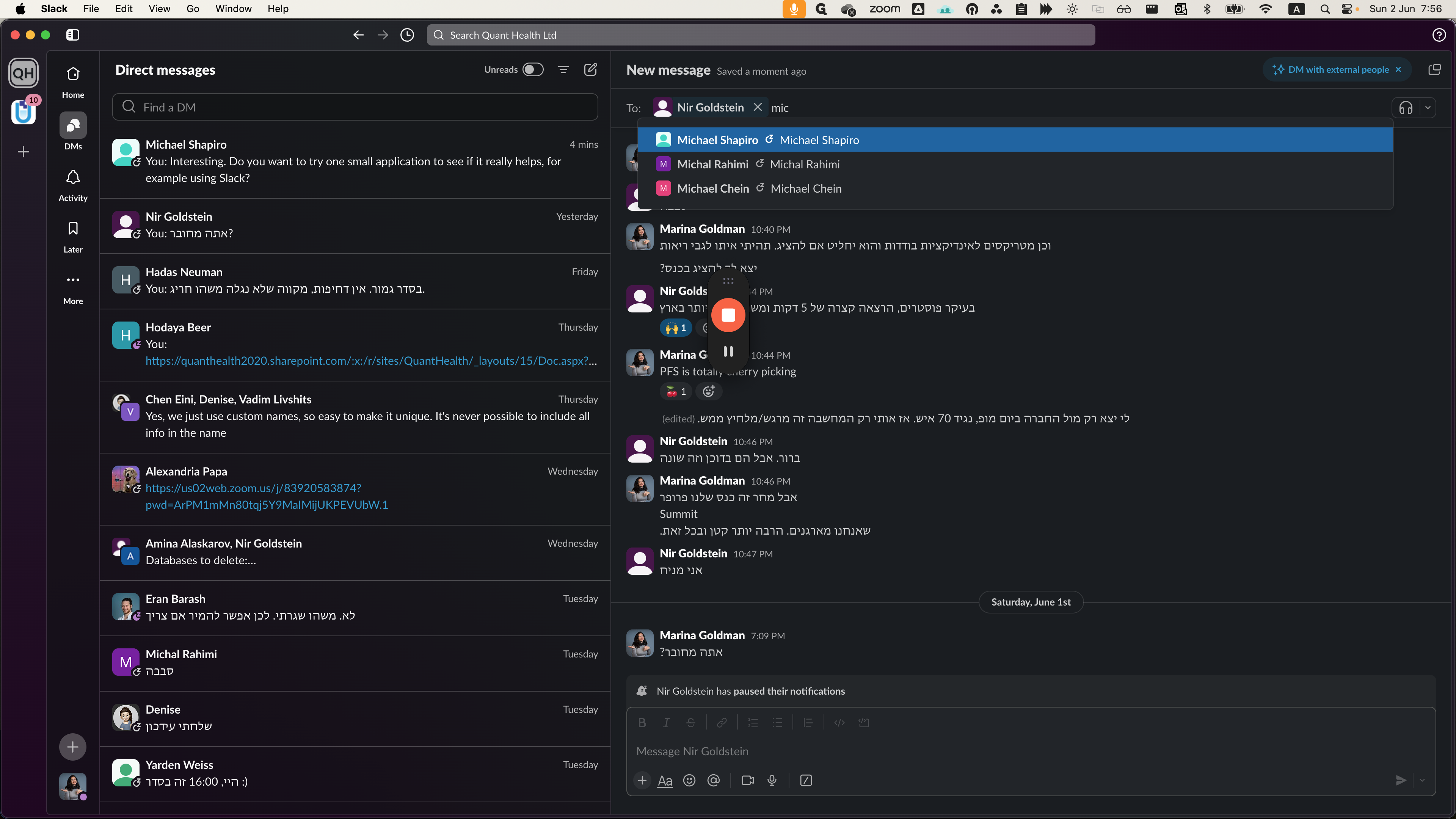Open the Activity bell section
Screen dimensions: 1456x819
(73, 185)
